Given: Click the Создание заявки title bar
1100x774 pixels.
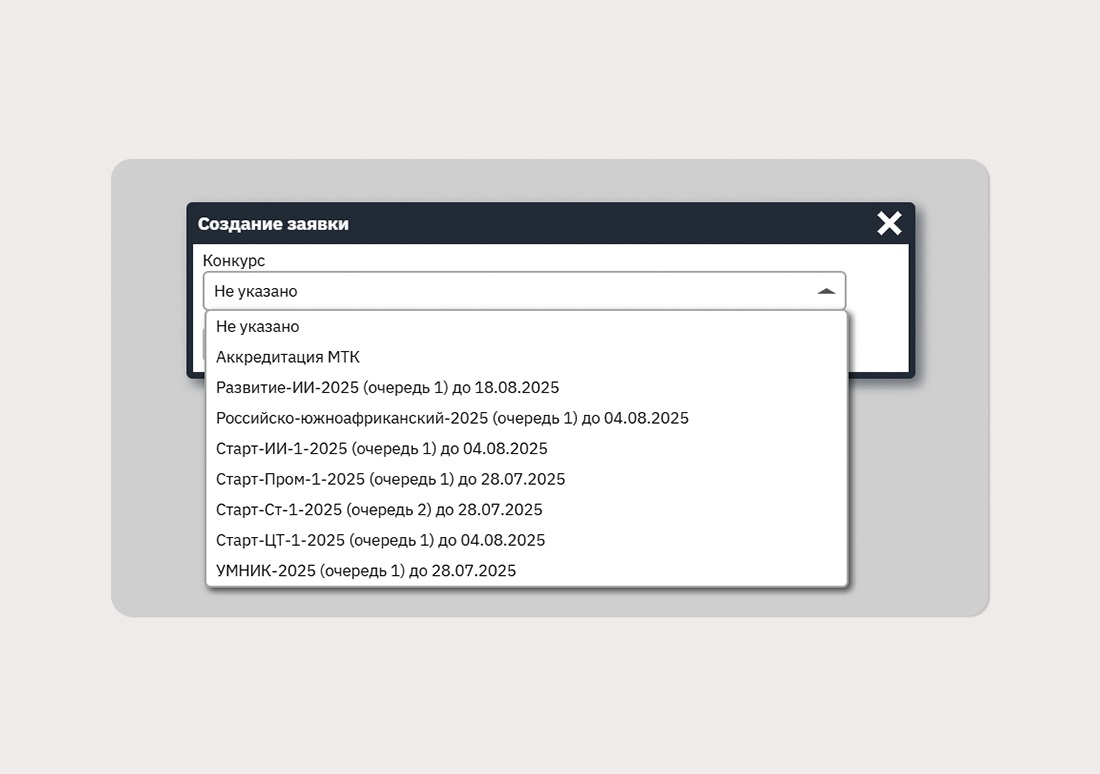Looking at the screenshot, I should 500,224.
